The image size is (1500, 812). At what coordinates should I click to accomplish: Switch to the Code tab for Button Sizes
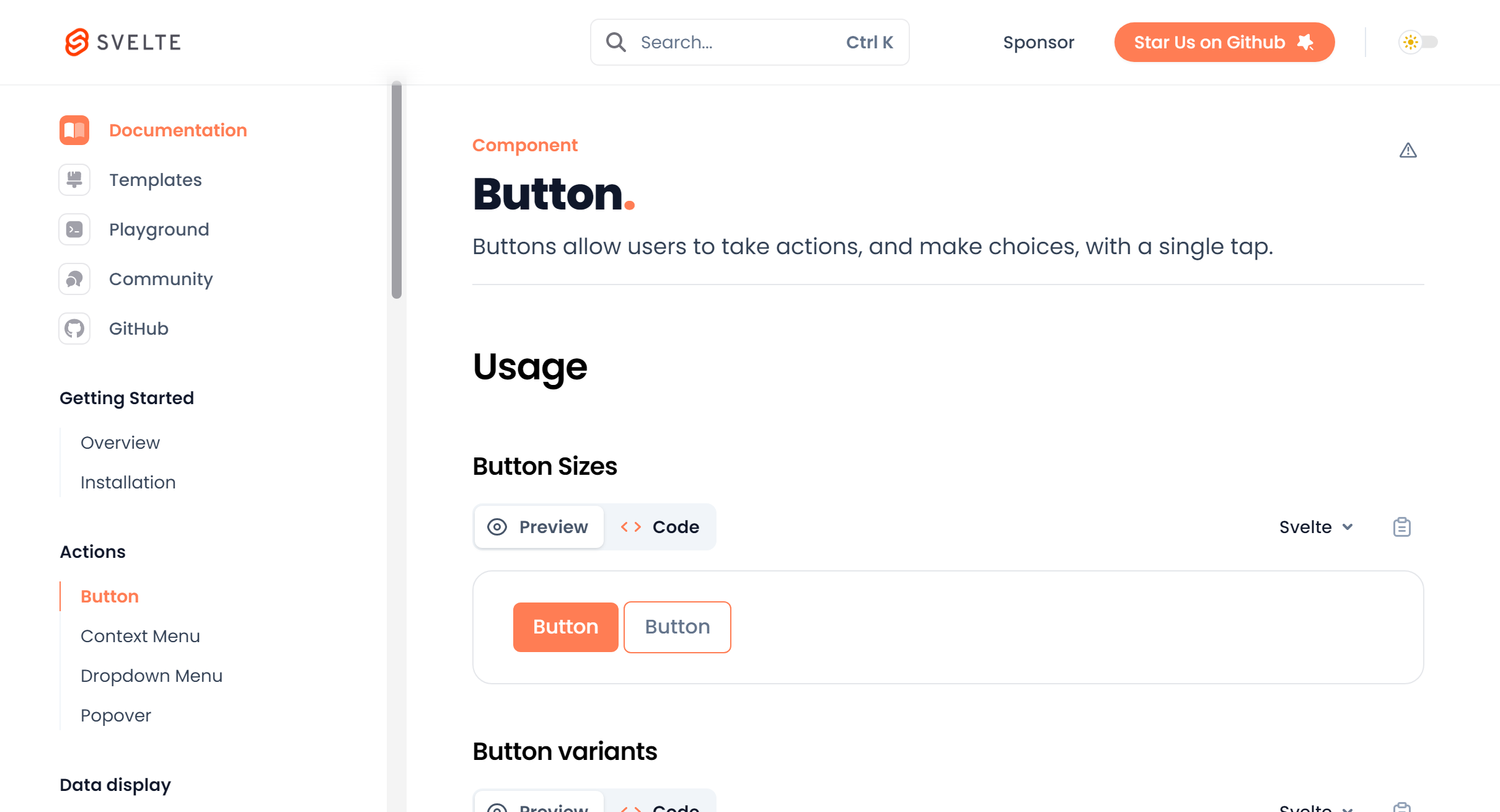click(x=660, y=527)
